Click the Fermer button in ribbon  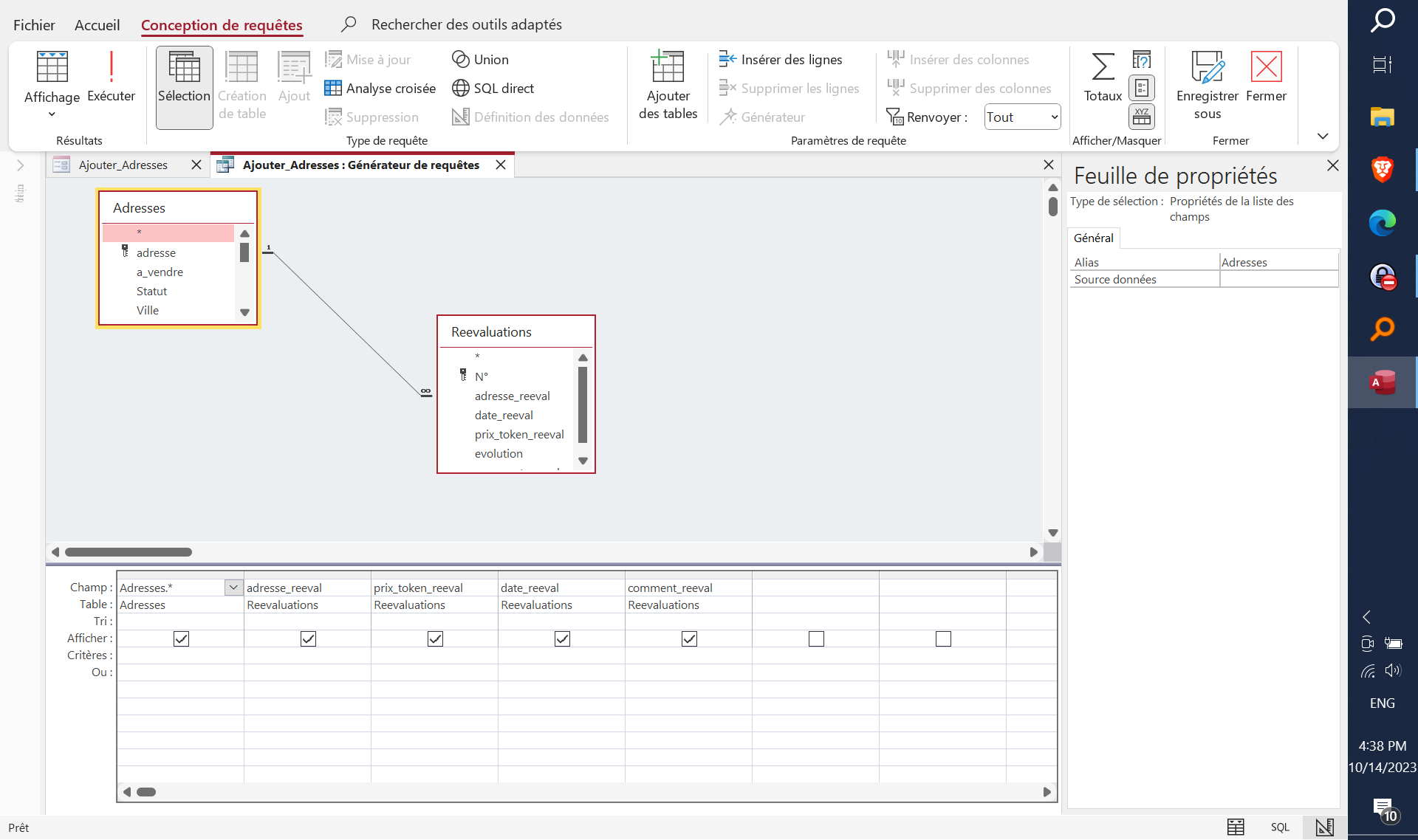click(x=1266, y=68)
